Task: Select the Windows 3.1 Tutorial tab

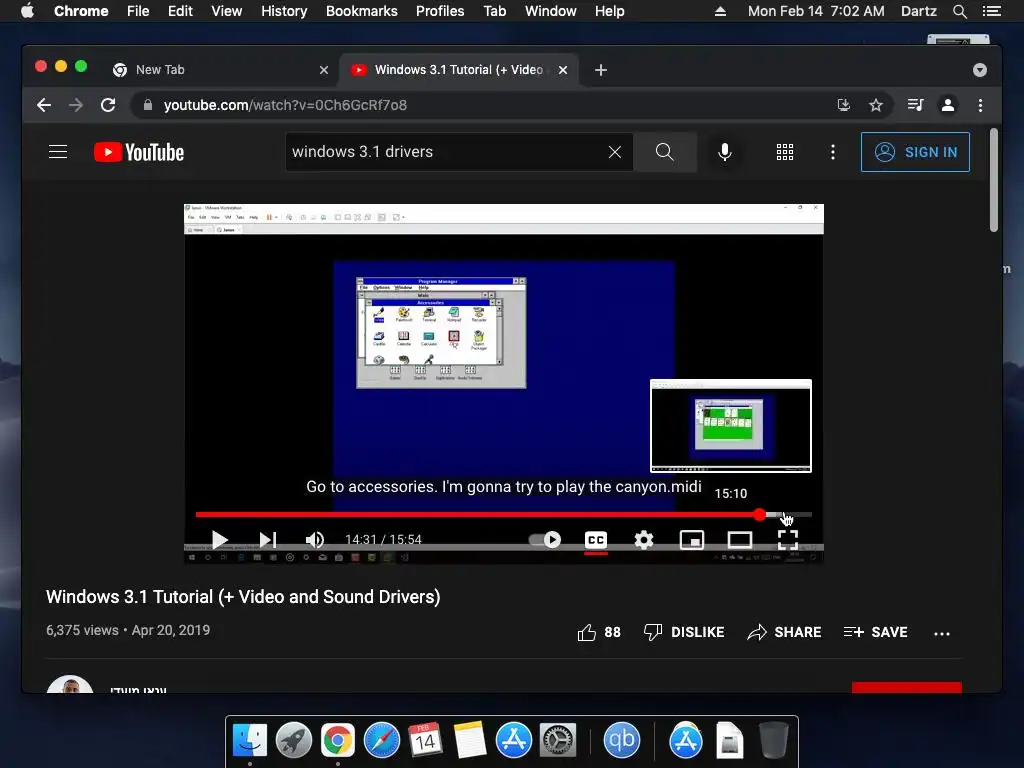Action: tap(459, 70)
